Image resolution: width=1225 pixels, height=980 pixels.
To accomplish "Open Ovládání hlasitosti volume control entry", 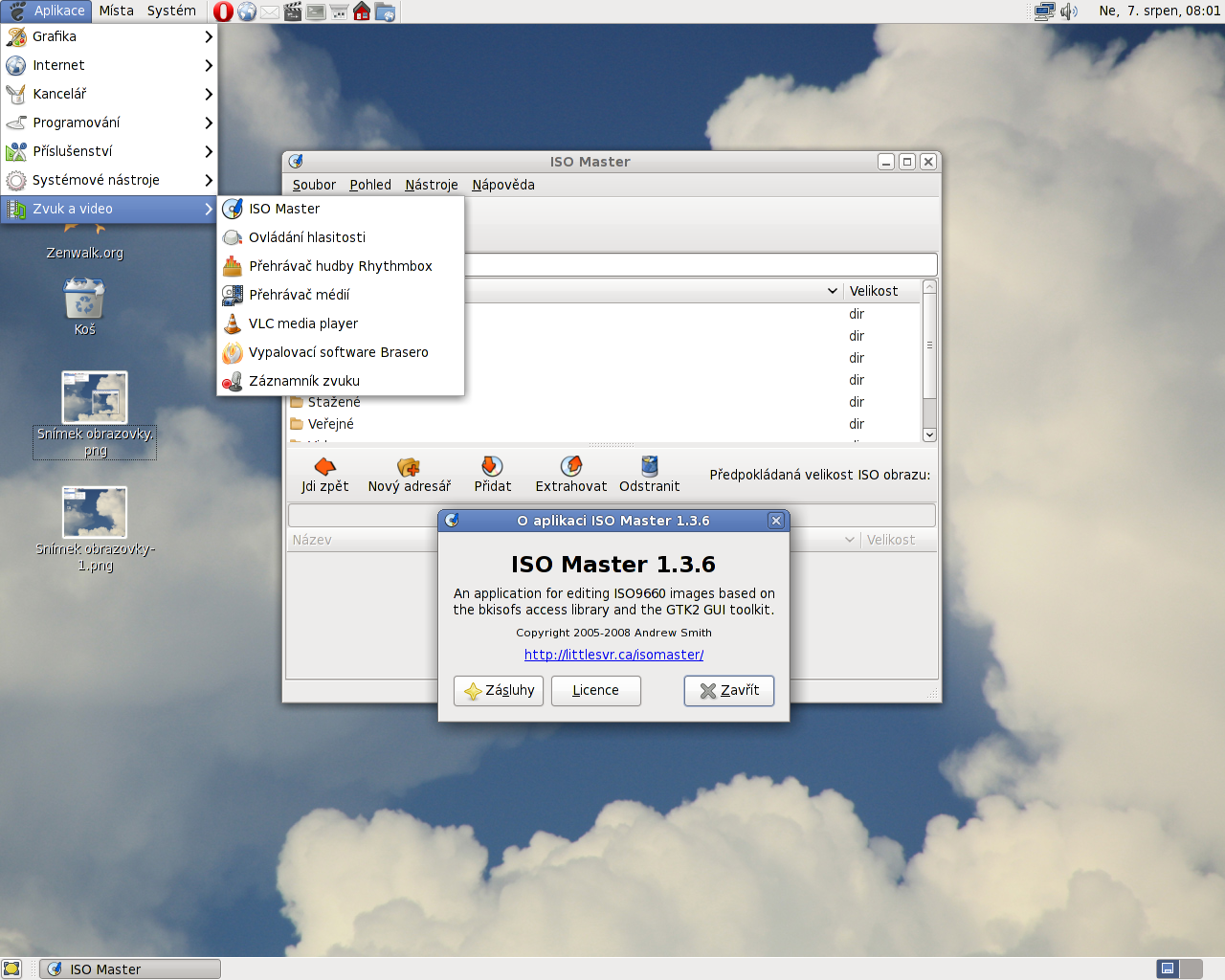I will tap(341, 237).
